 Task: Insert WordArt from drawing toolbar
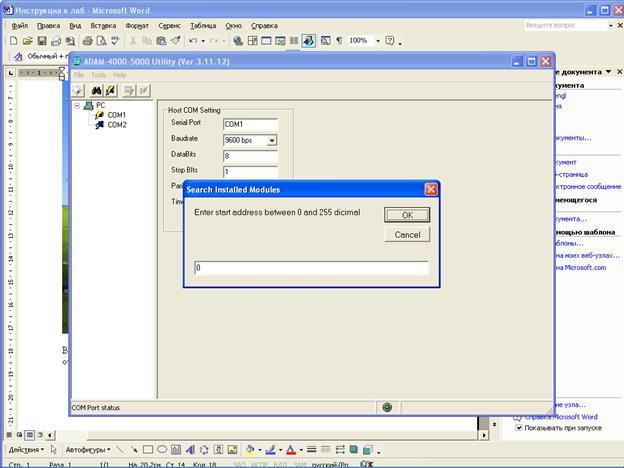[x=190, y=450]
